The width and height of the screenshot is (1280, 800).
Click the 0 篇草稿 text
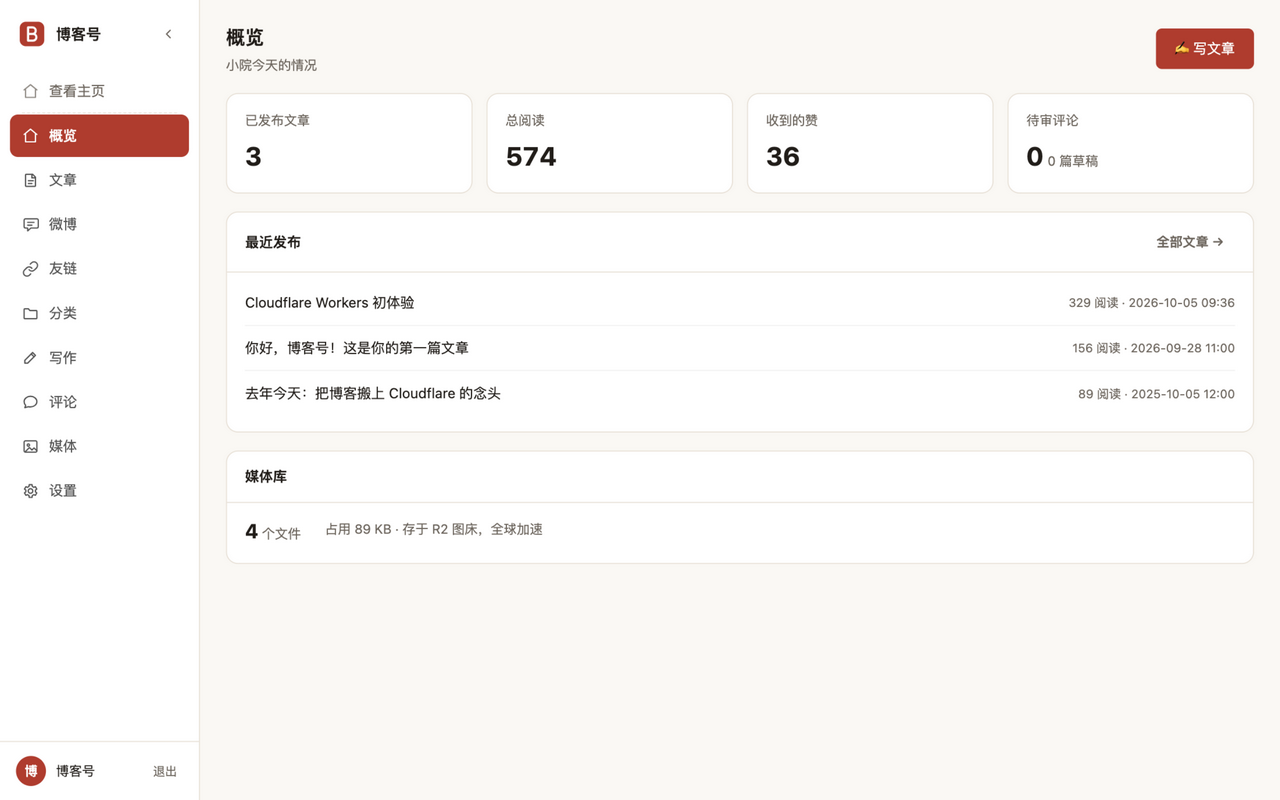tap(1073, 161)
